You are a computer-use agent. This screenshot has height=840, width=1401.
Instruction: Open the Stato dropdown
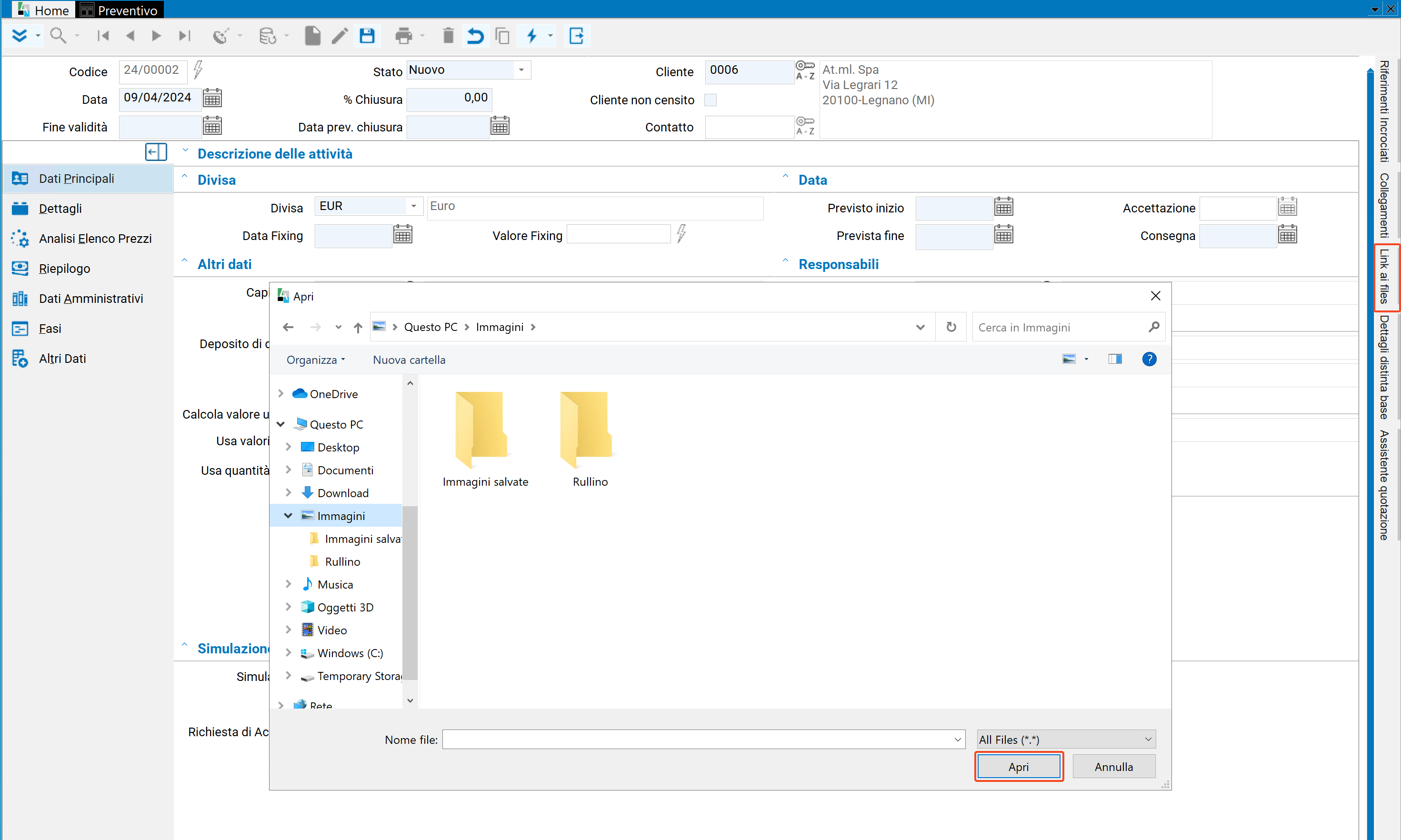521,70
